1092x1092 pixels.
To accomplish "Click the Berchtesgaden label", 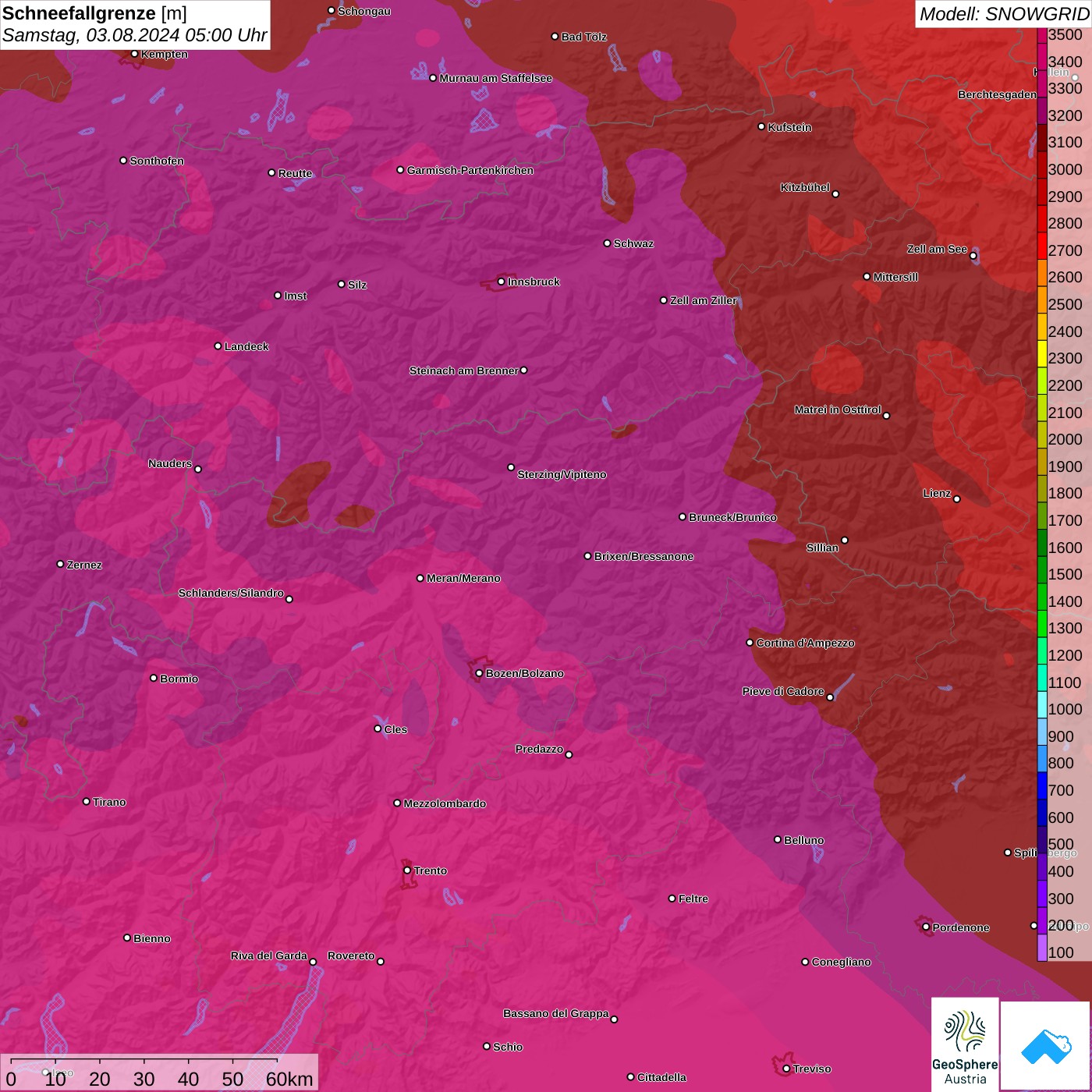I will coord(997,94).
